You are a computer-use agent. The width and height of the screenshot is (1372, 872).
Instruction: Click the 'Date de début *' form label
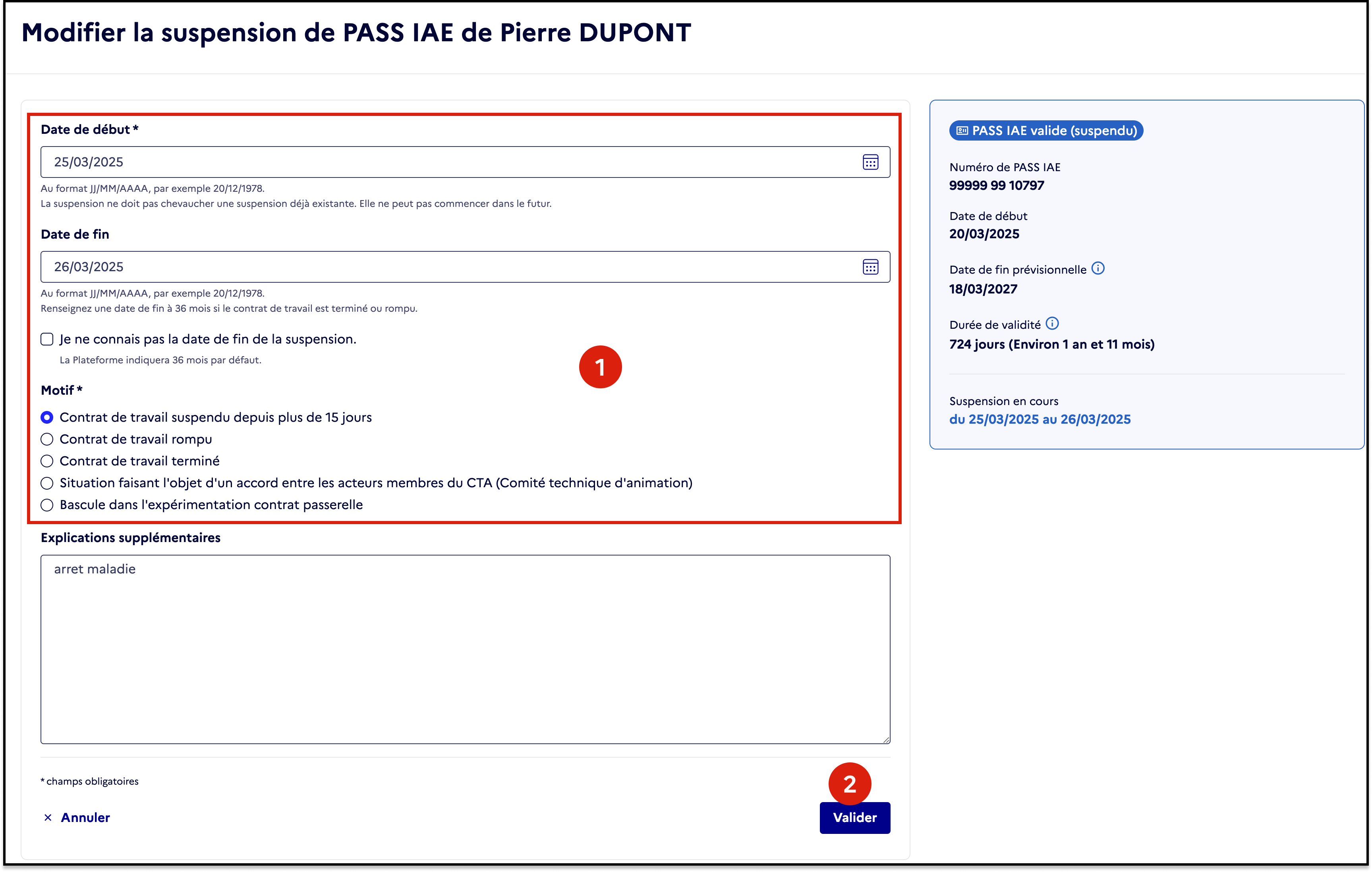pos(89,129)
